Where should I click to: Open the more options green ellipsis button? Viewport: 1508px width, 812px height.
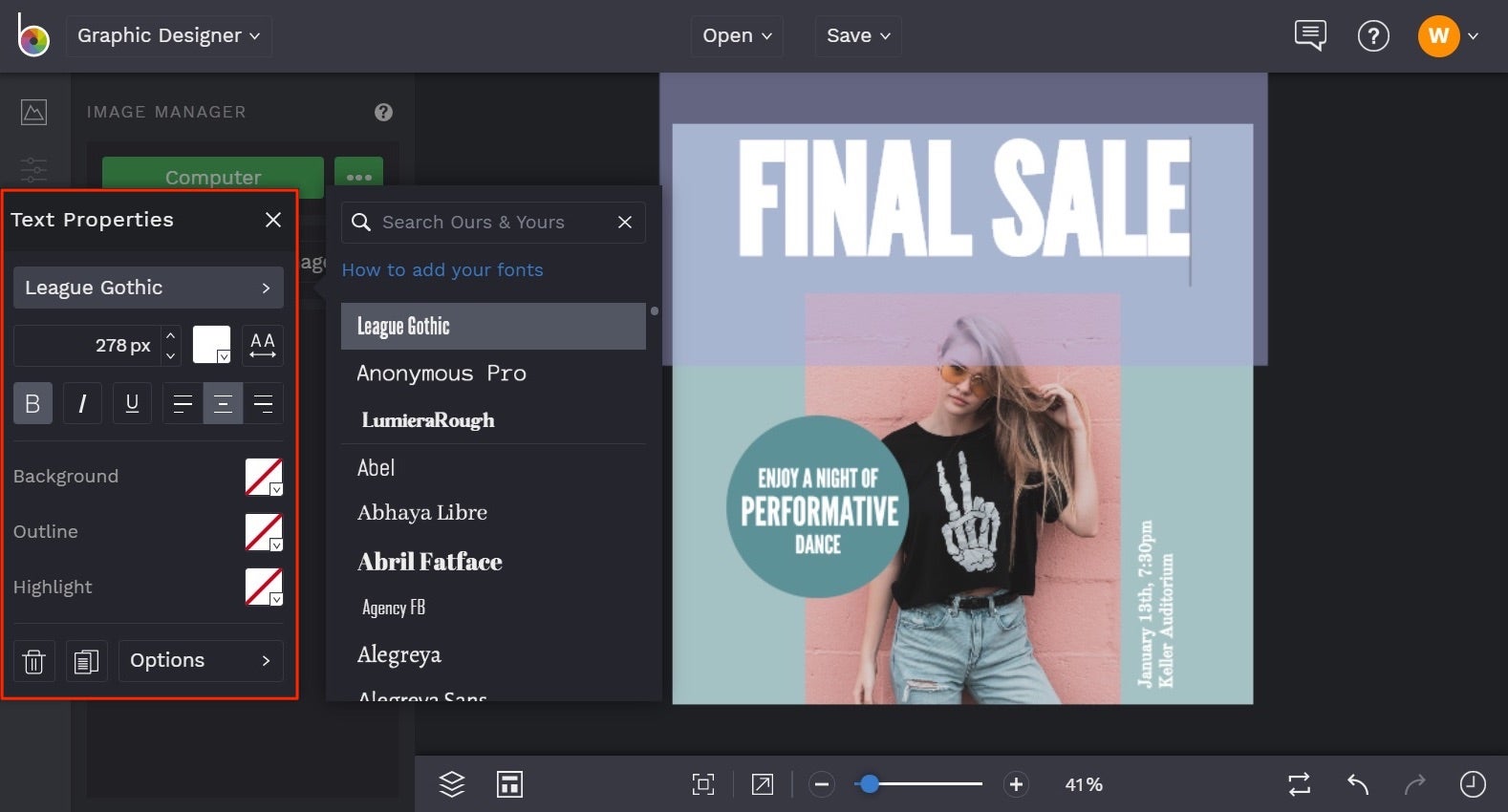tap(359, 177)
